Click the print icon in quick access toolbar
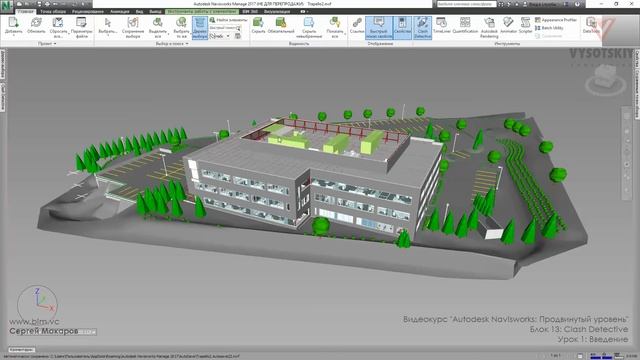Image resolution: width=640 pixels, height=360 pixels. coord(47,4)
